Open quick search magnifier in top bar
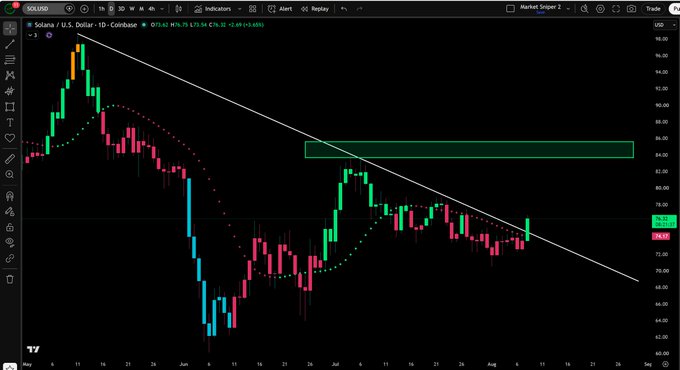680x370 pixels. pos(585,9)
